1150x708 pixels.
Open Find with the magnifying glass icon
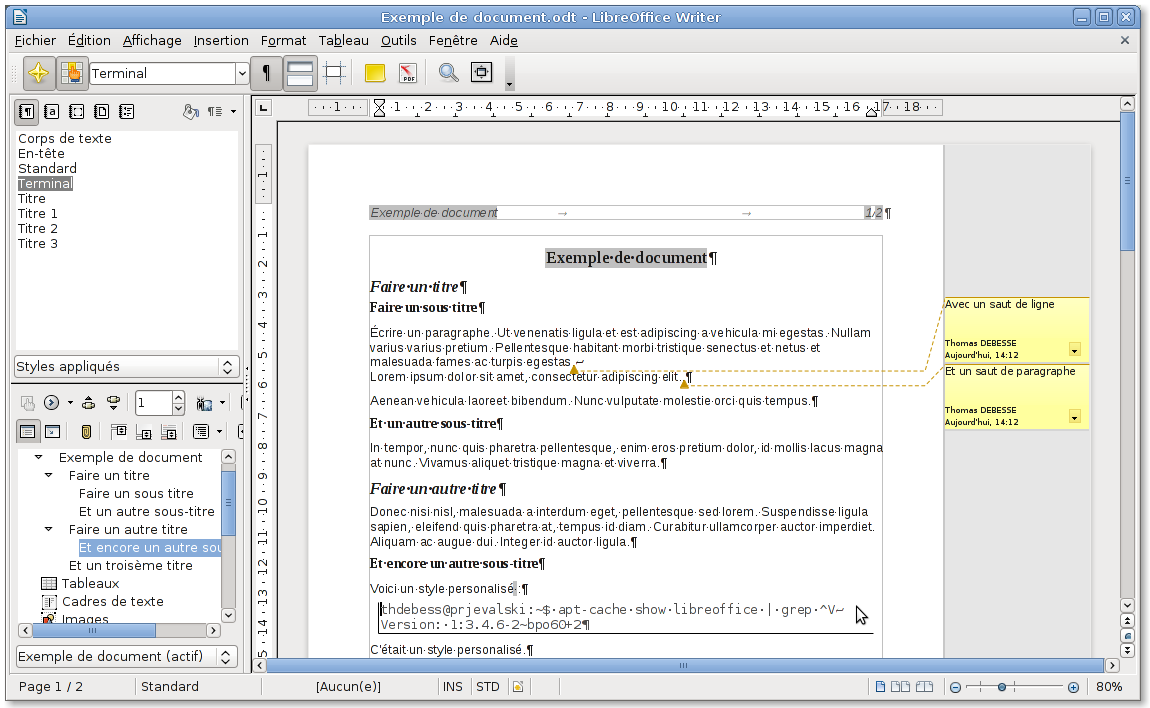448,73
